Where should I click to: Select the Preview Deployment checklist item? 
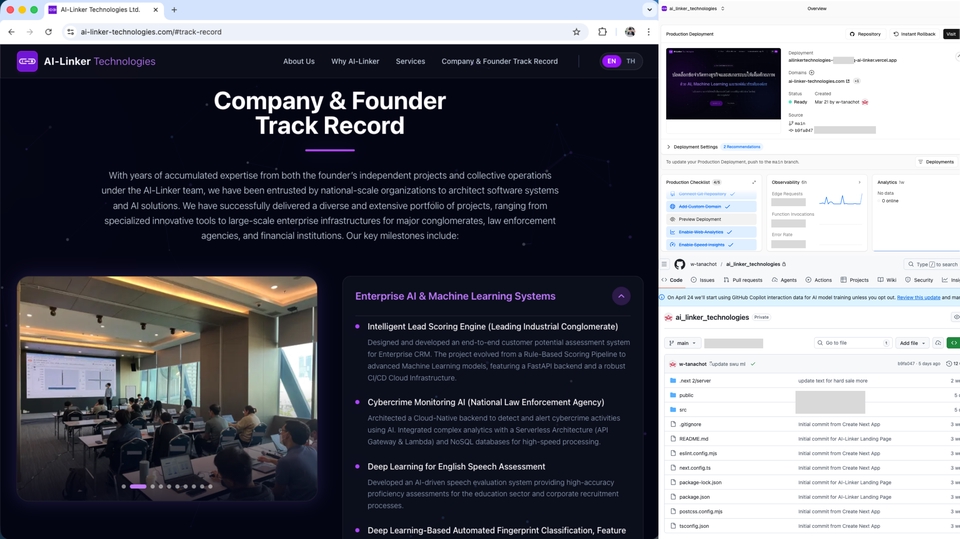[x=699, y=219]
